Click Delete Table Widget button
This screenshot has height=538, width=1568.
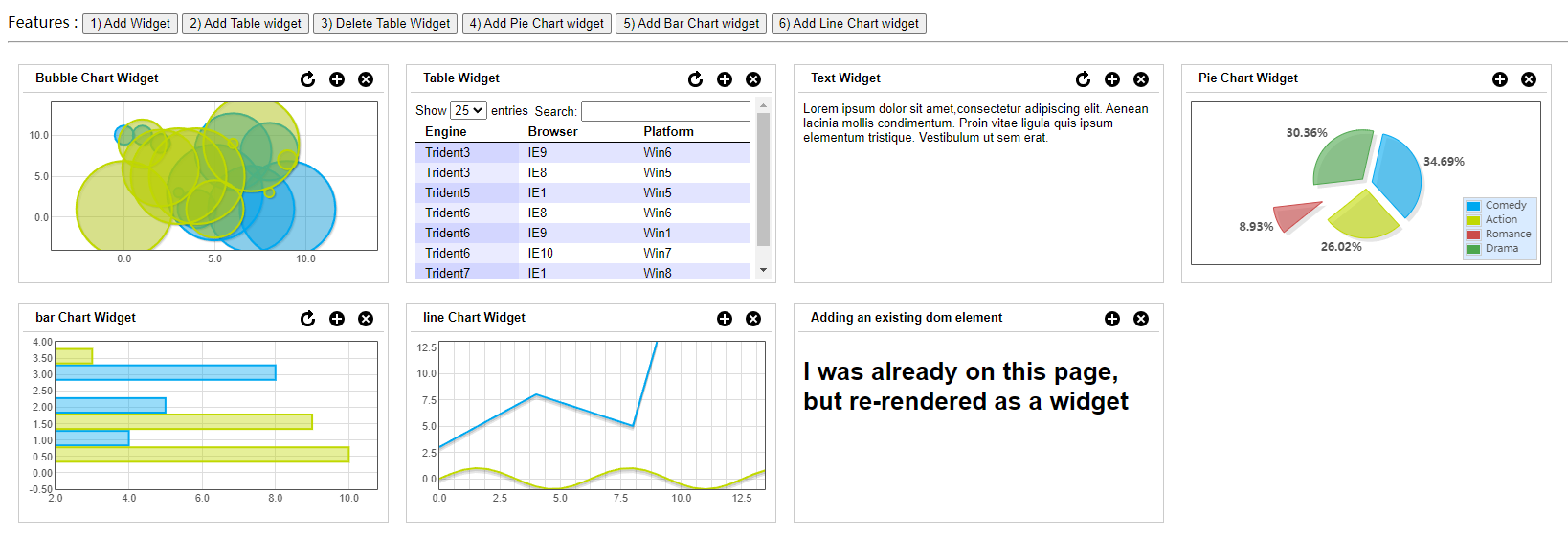coord(385,23)
